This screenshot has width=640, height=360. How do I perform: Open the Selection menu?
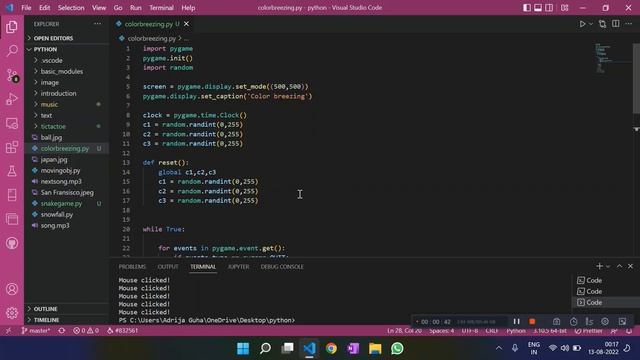tap(71, 8)
